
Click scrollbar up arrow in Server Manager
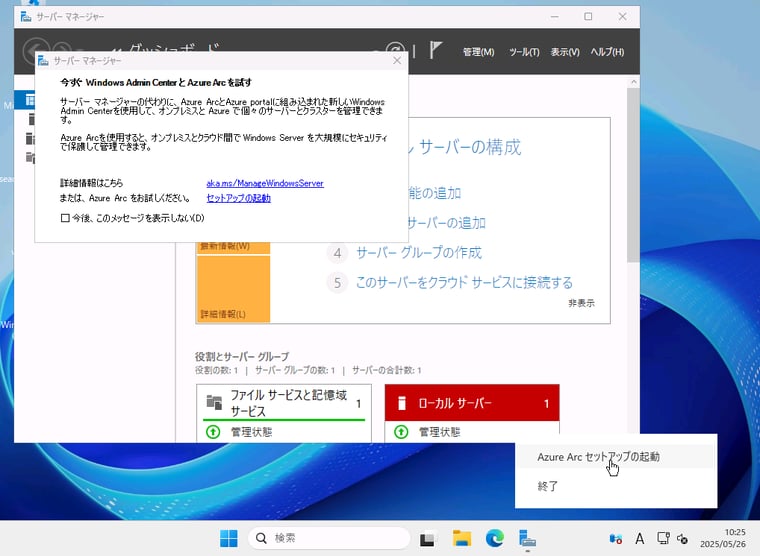[x=633, y=82]
